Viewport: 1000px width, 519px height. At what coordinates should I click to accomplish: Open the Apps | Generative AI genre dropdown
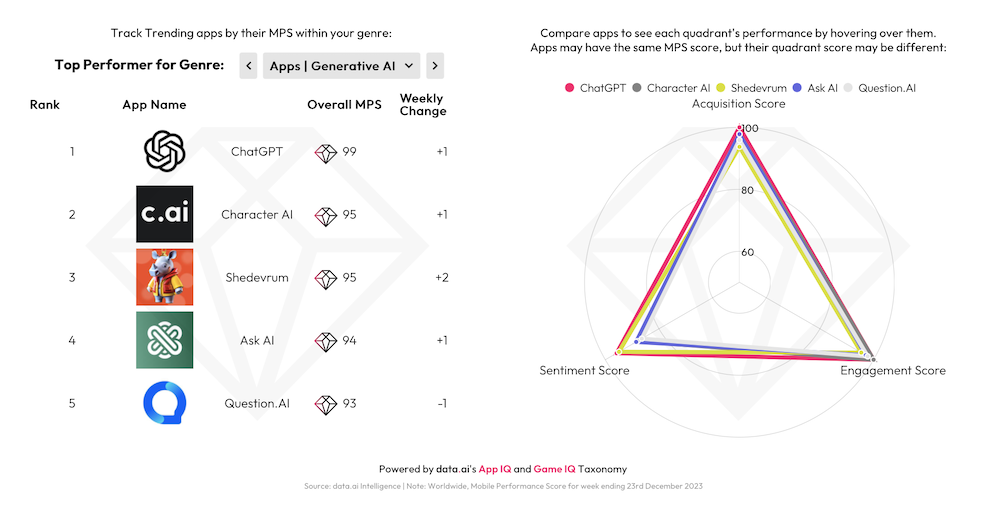(x=342, y=66)
